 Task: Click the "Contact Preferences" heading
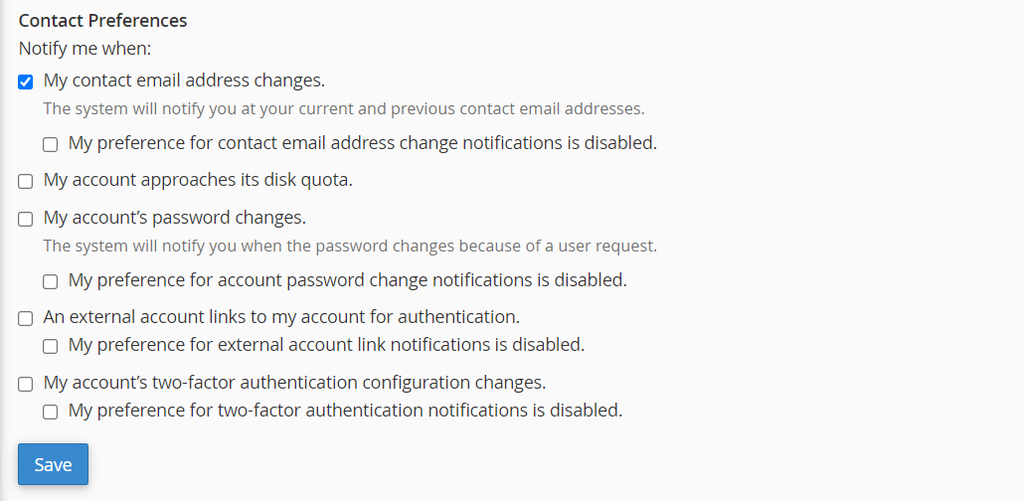103,20
